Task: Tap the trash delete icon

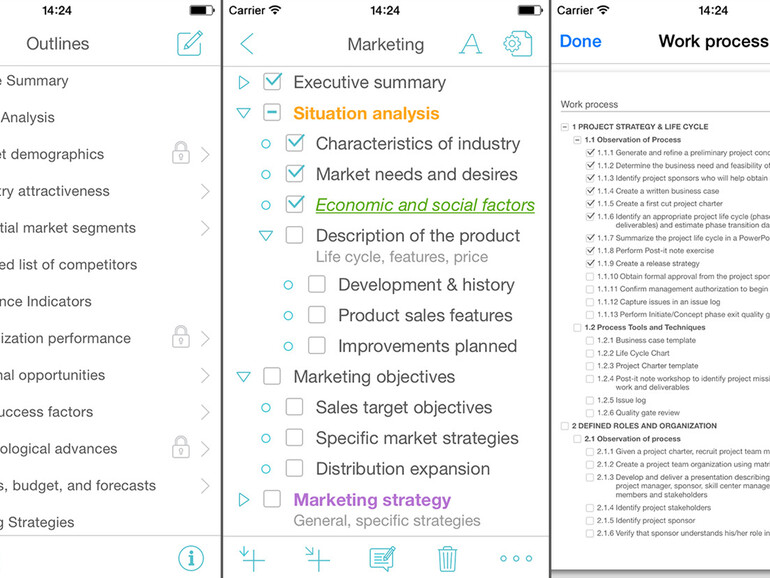Action: [447, 558]
